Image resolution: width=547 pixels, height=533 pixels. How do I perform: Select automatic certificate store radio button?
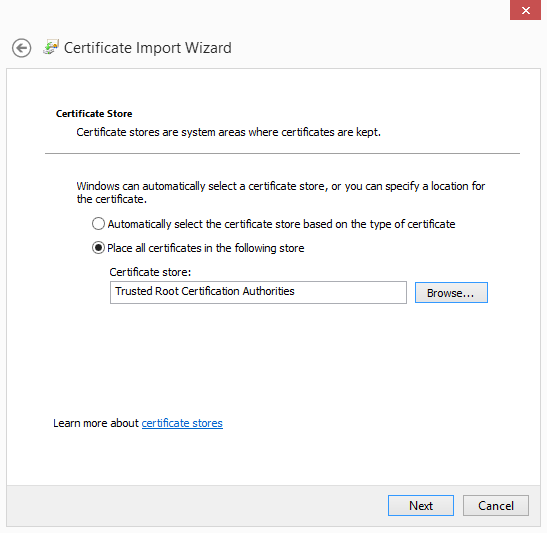pyautogui.click(x=98, y=224)
